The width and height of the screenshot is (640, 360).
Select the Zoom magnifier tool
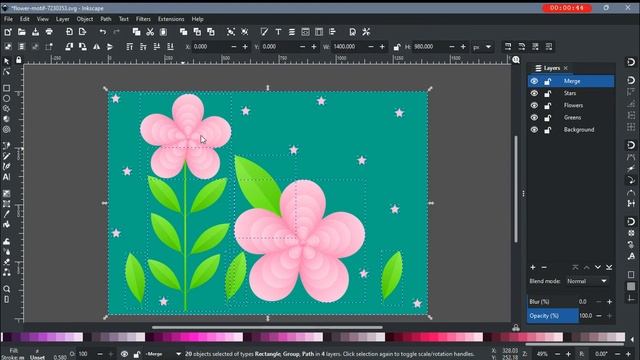[x=7, y=289]
